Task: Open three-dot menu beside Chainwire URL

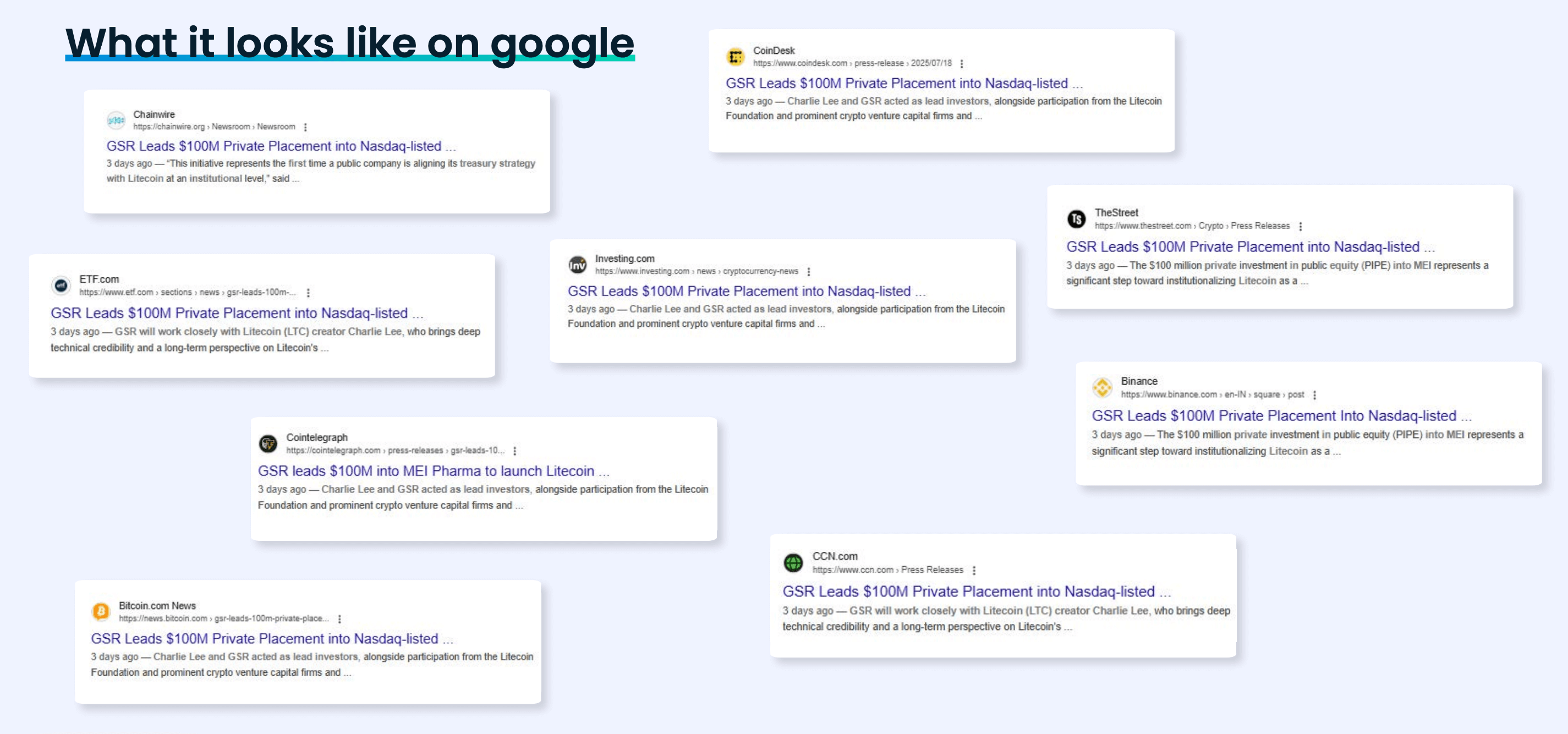Action: coord(305,127)
